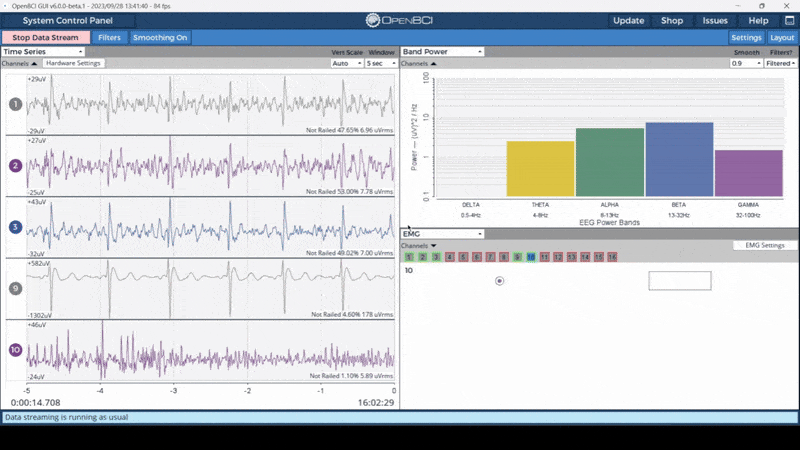Click channel 1 circle in Time Series
The width and height of the screenshot is (800, 450).
[x=15, y=104]
